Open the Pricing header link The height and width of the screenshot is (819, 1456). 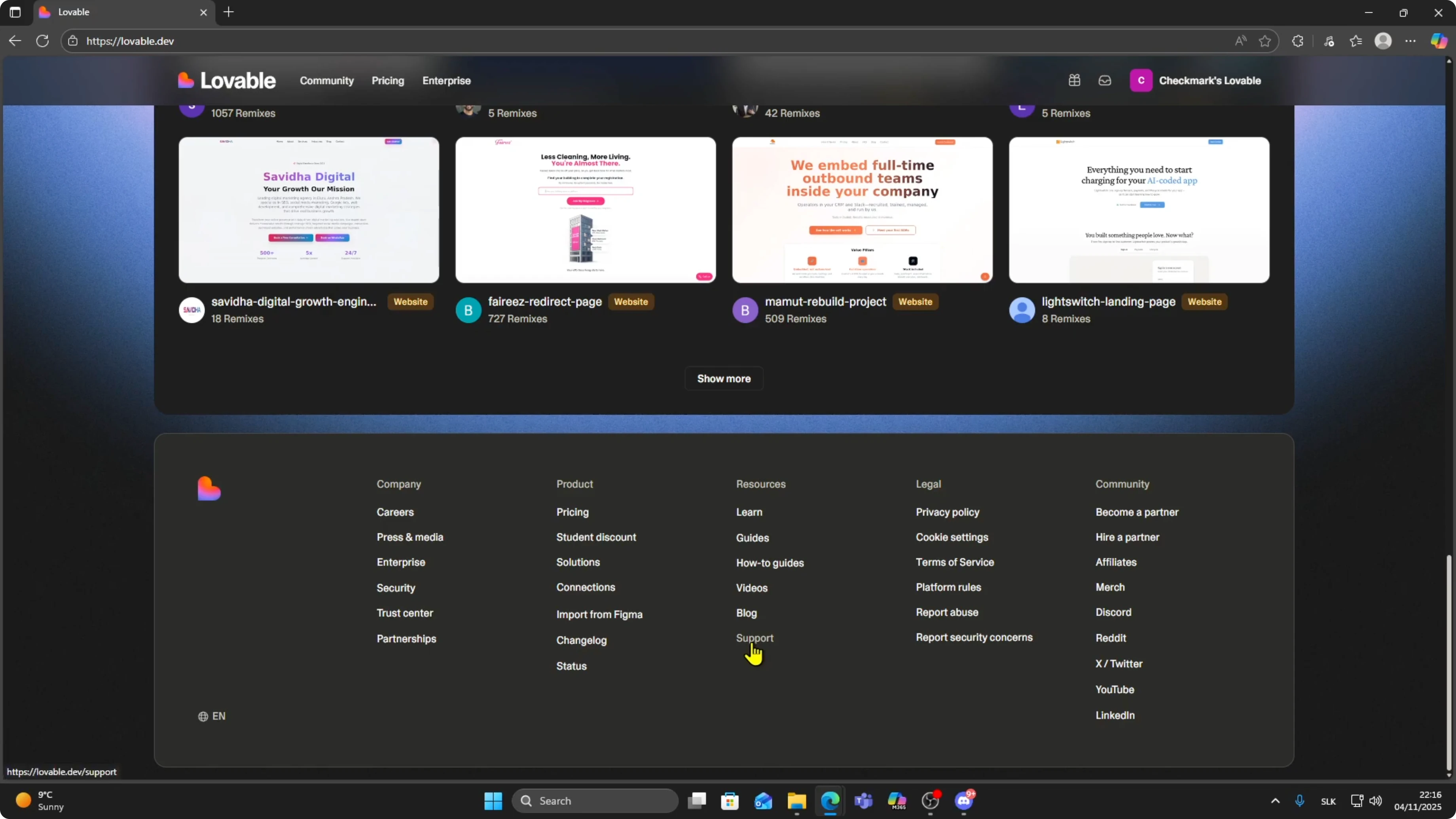pos(388,80)
